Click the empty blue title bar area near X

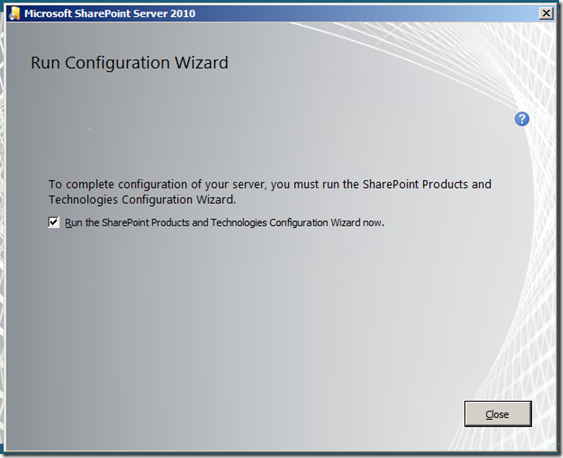467,14
